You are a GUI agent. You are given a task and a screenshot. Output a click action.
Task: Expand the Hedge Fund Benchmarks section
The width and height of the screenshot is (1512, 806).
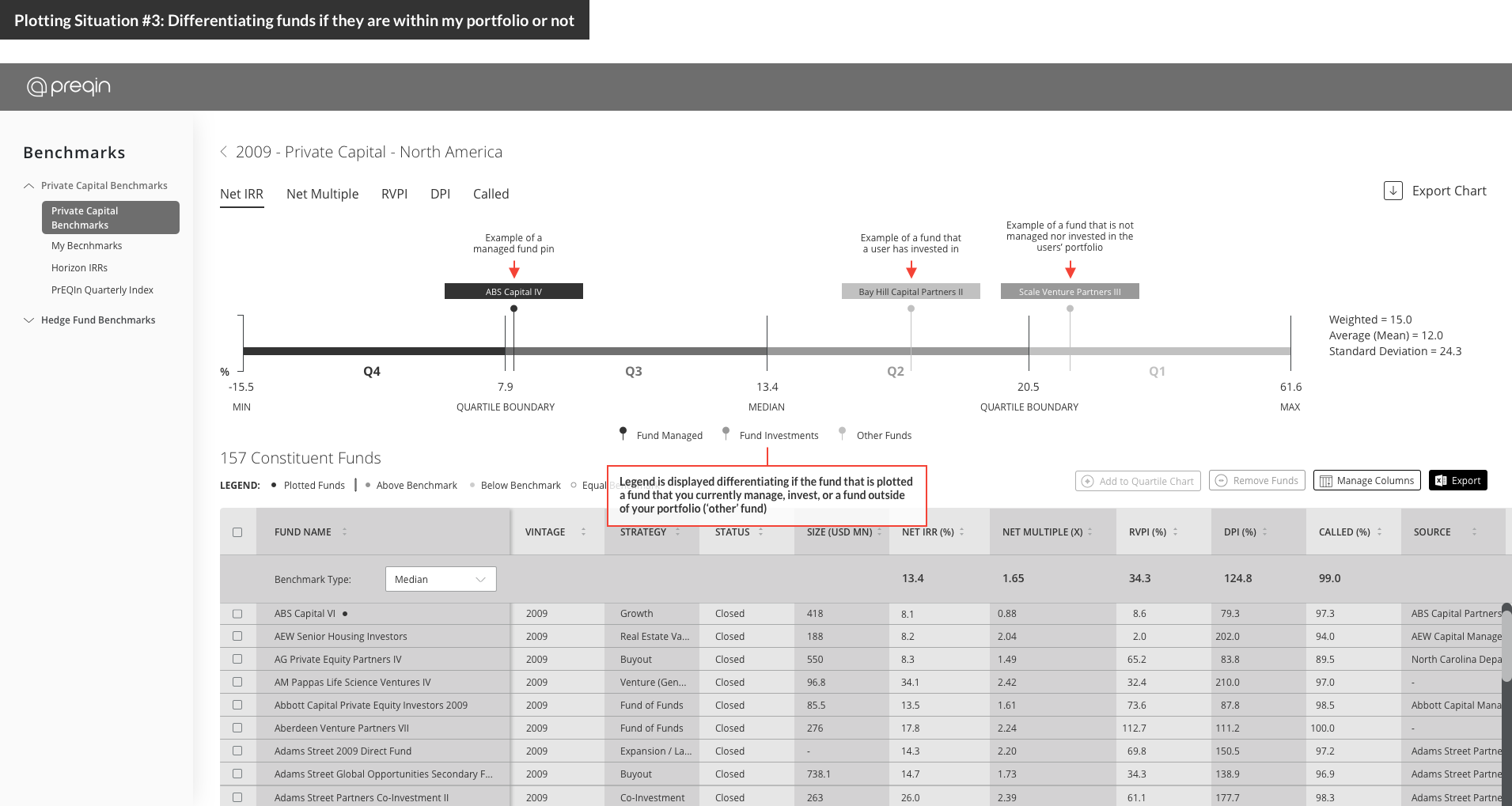29,320
